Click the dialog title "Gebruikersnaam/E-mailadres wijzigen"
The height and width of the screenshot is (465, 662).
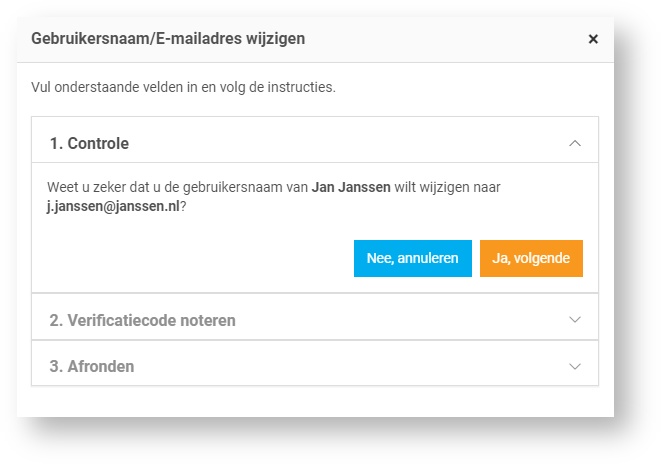(168, 39)
